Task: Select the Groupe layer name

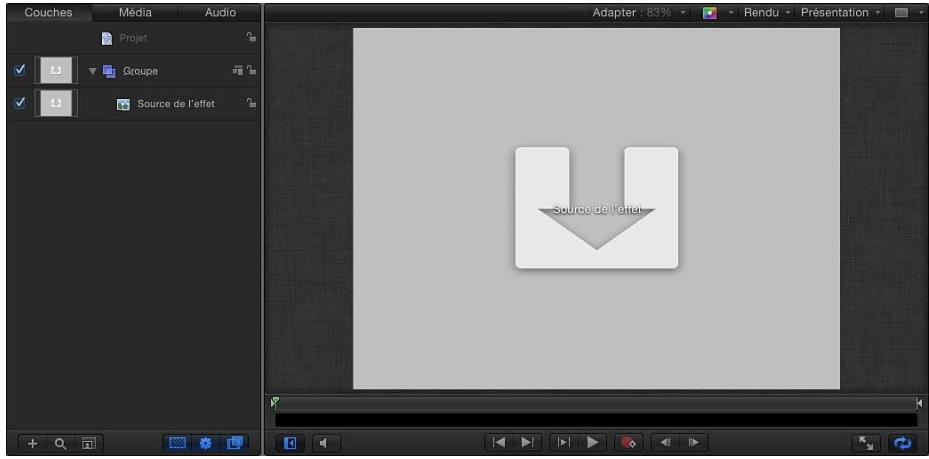Action: point(140,71)
